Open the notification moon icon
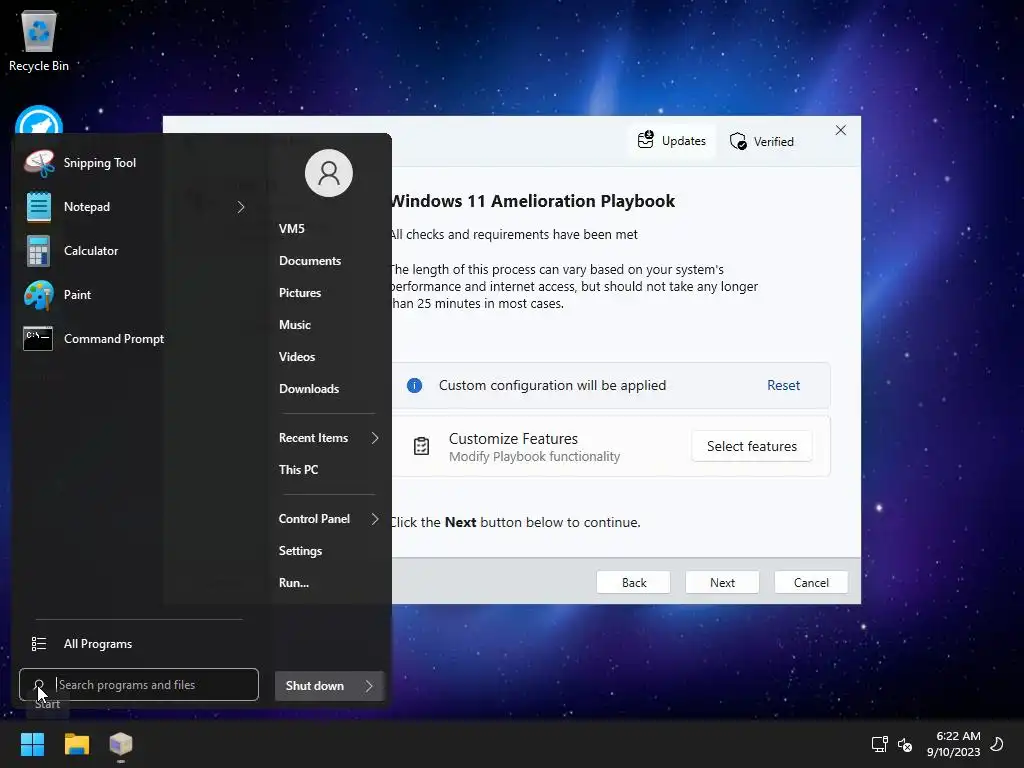 point(997,744)
